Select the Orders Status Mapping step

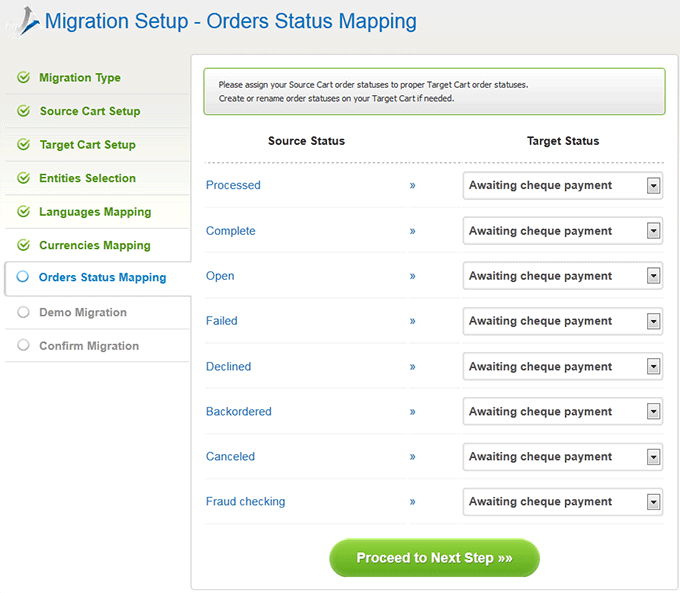click(102, 277)
